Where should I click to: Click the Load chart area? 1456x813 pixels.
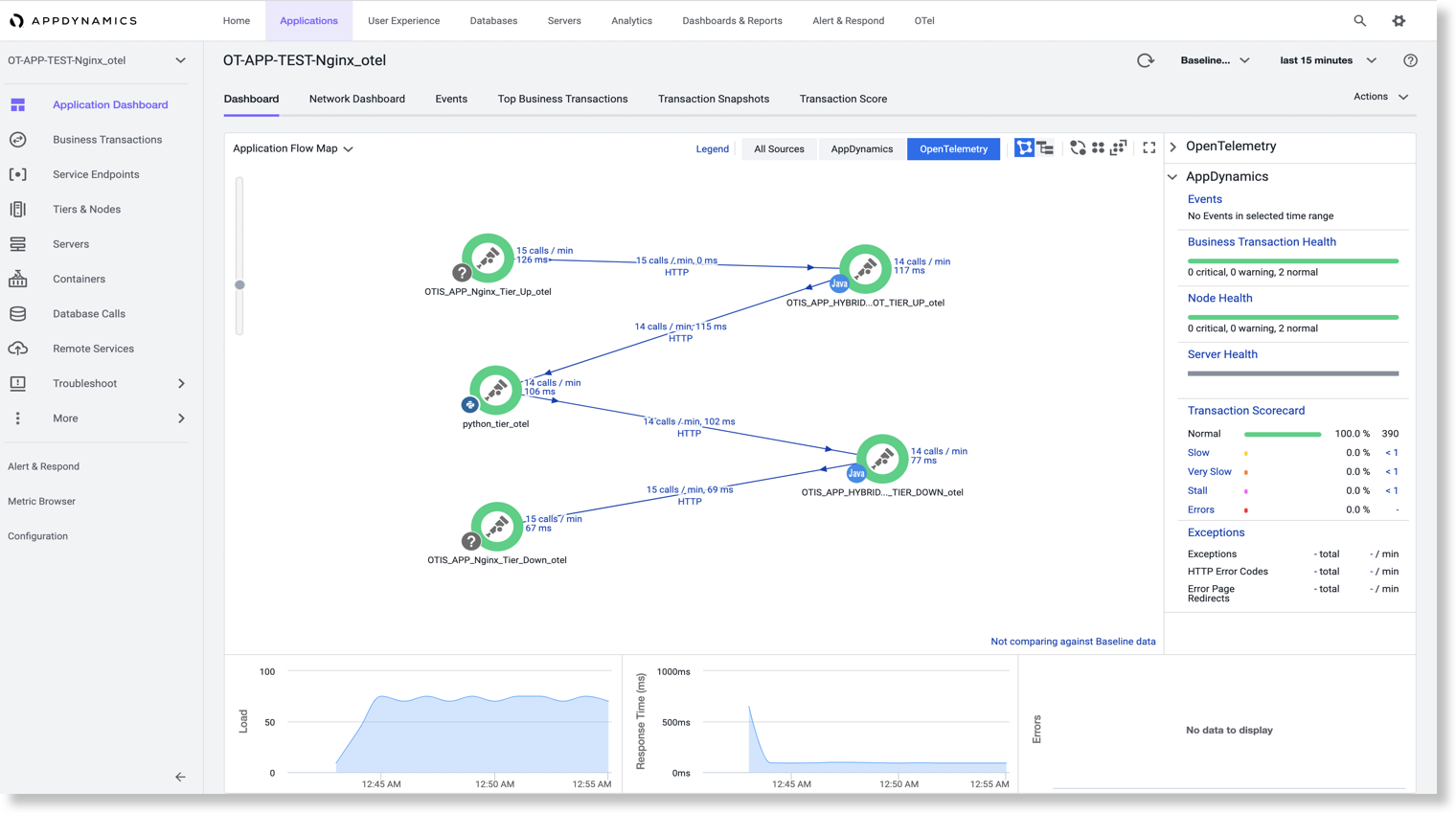pyautogui.click(x=448, y=722)
